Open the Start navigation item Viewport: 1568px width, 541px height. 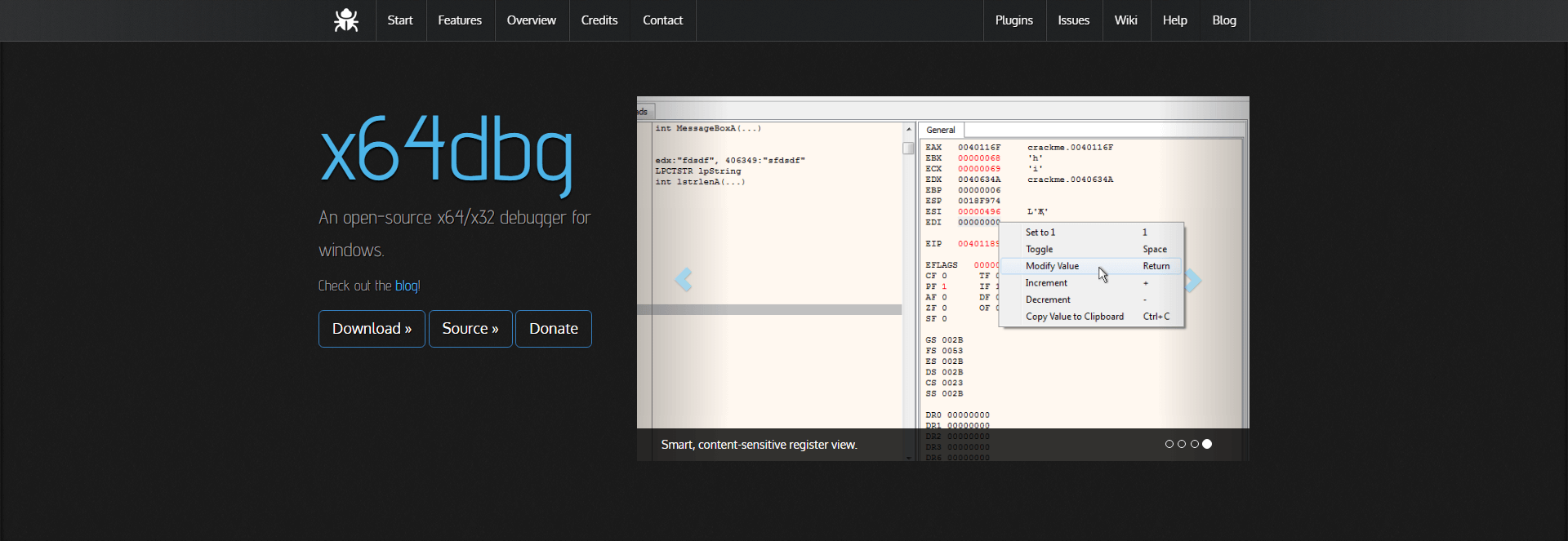pos(400,20)
